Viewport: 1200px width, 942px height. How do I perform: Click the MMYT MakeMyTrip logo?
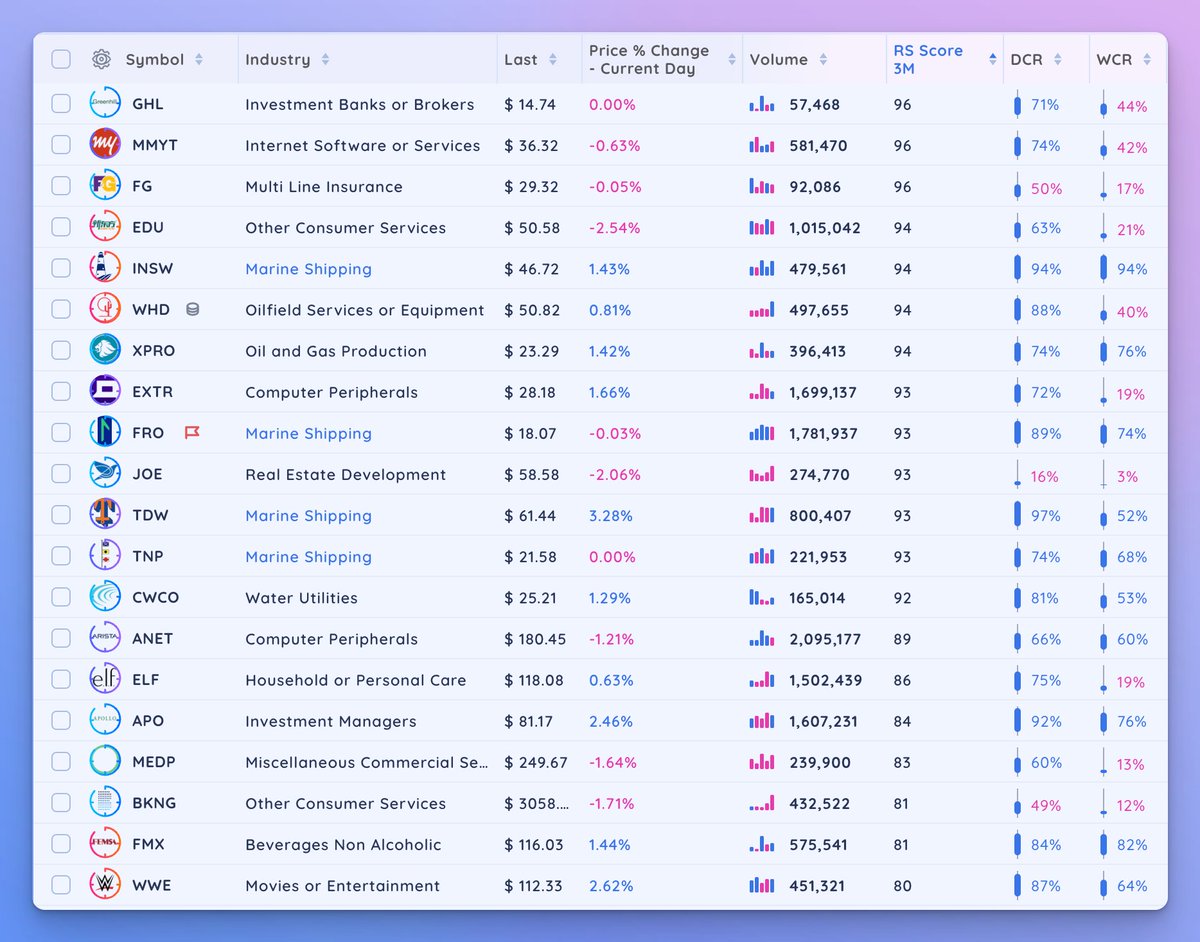(x=105, y=145)
